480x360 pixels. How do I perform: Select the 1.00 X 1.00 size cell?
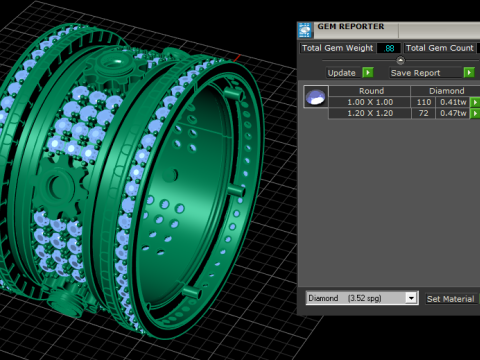pos(370,102)
